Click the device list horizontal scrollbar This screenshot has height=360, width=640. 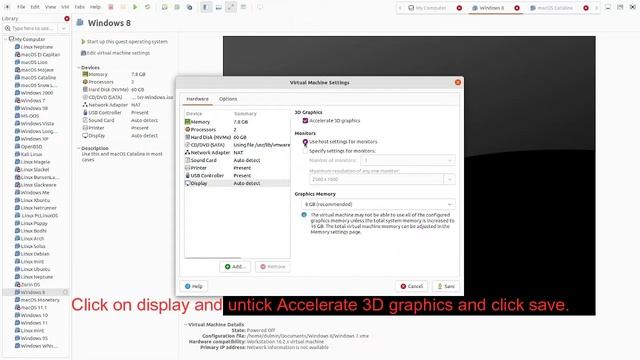click(x=213, y=258)
